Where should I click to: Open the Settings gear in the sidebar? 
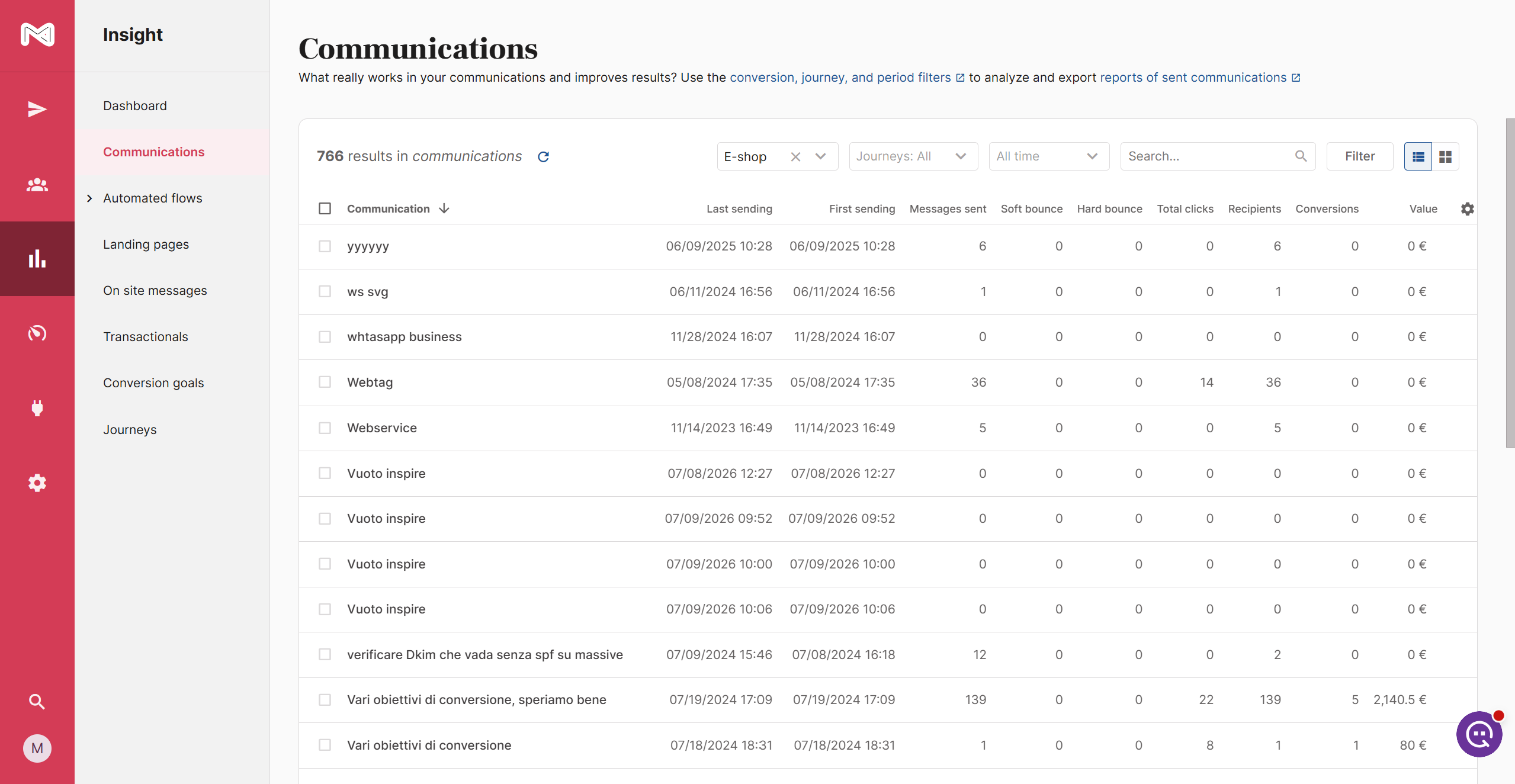[37, 483]
